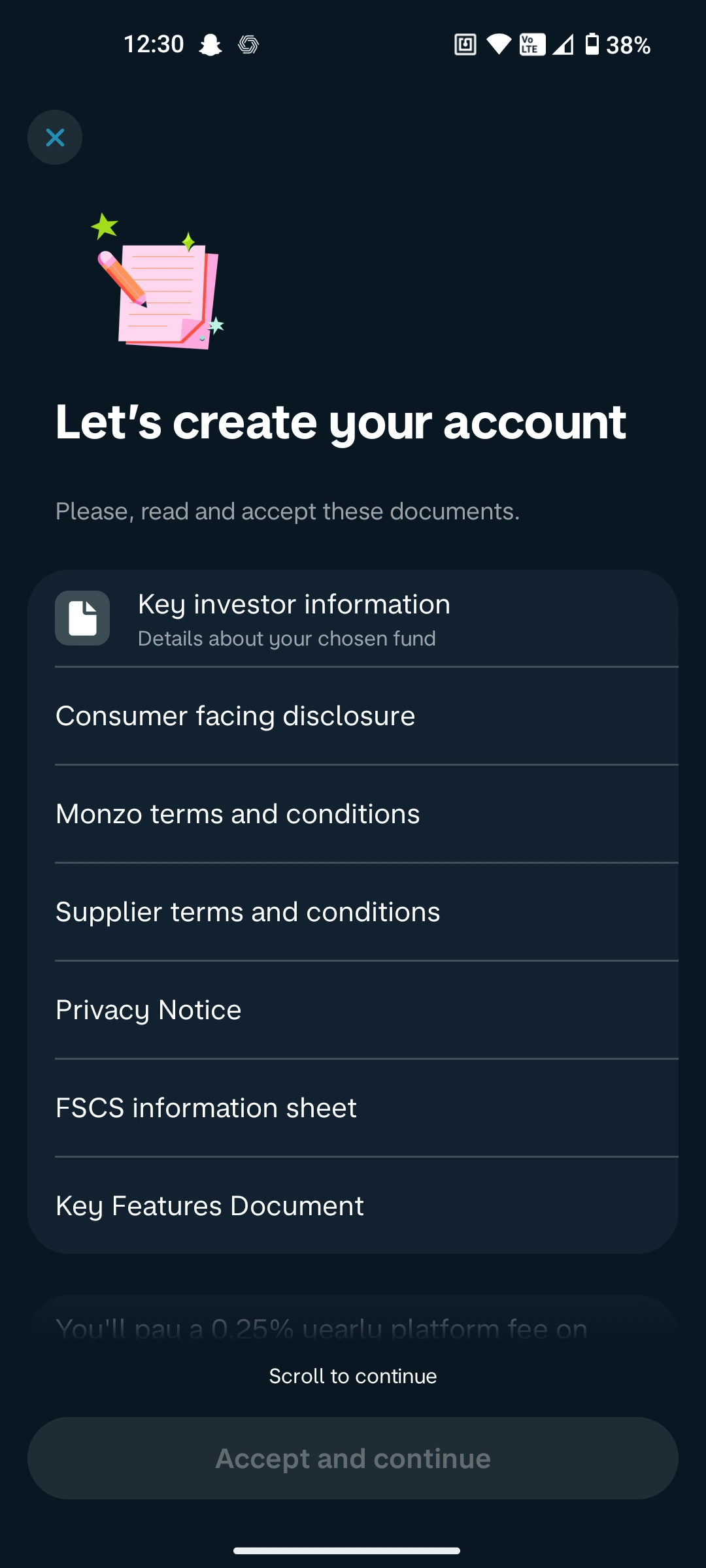Click the document icon beside Key investor information

(83, 617)
